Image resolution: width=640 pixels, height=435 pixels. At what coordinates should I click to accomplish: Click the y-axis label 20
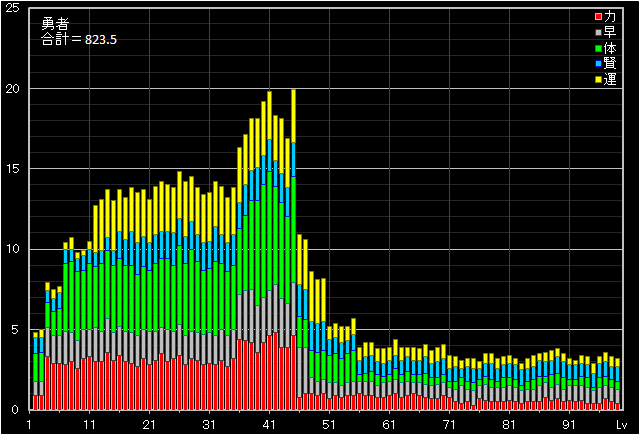click(12, 89)
